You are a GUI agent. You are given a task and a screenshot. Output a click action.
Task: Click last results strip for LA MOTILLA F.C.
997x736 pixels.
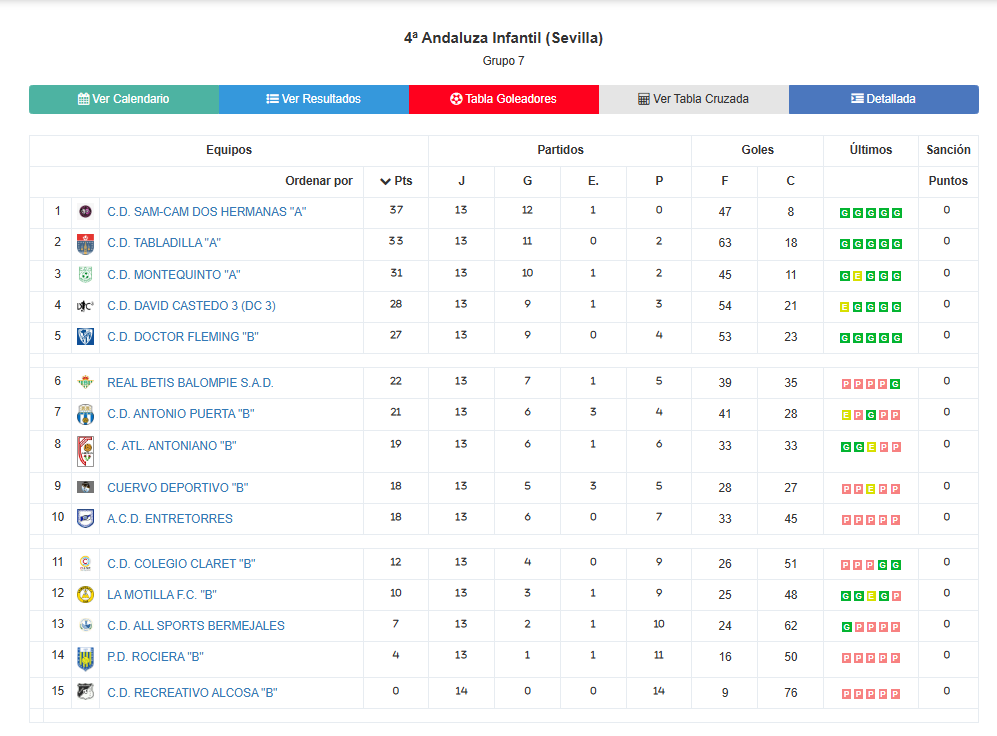pos(871,596)
